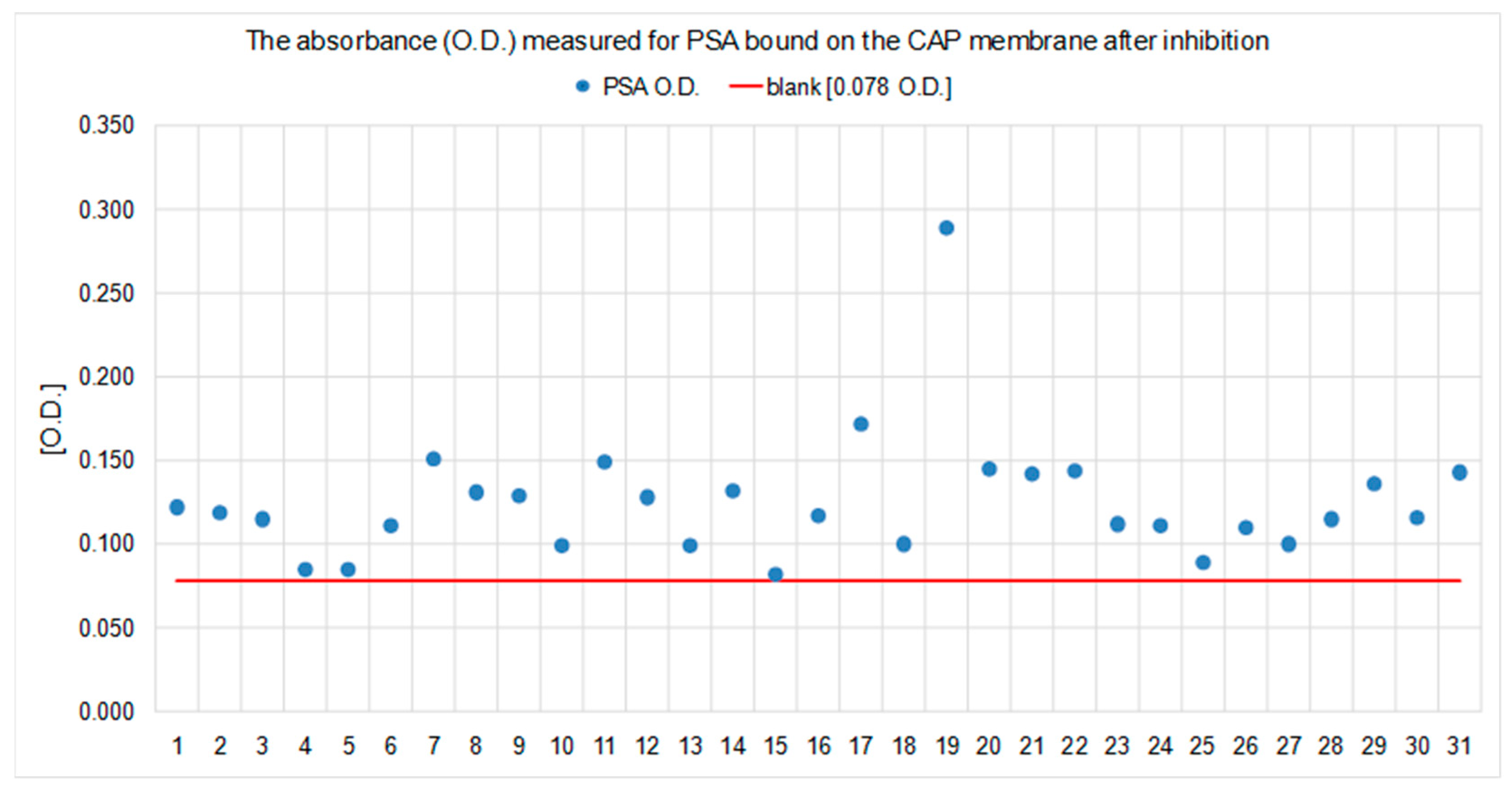The height and width of the screenshot is (785, 1512).
Task: Click the blank [0.078 O.D.] legend text
Action: [859, 87]
